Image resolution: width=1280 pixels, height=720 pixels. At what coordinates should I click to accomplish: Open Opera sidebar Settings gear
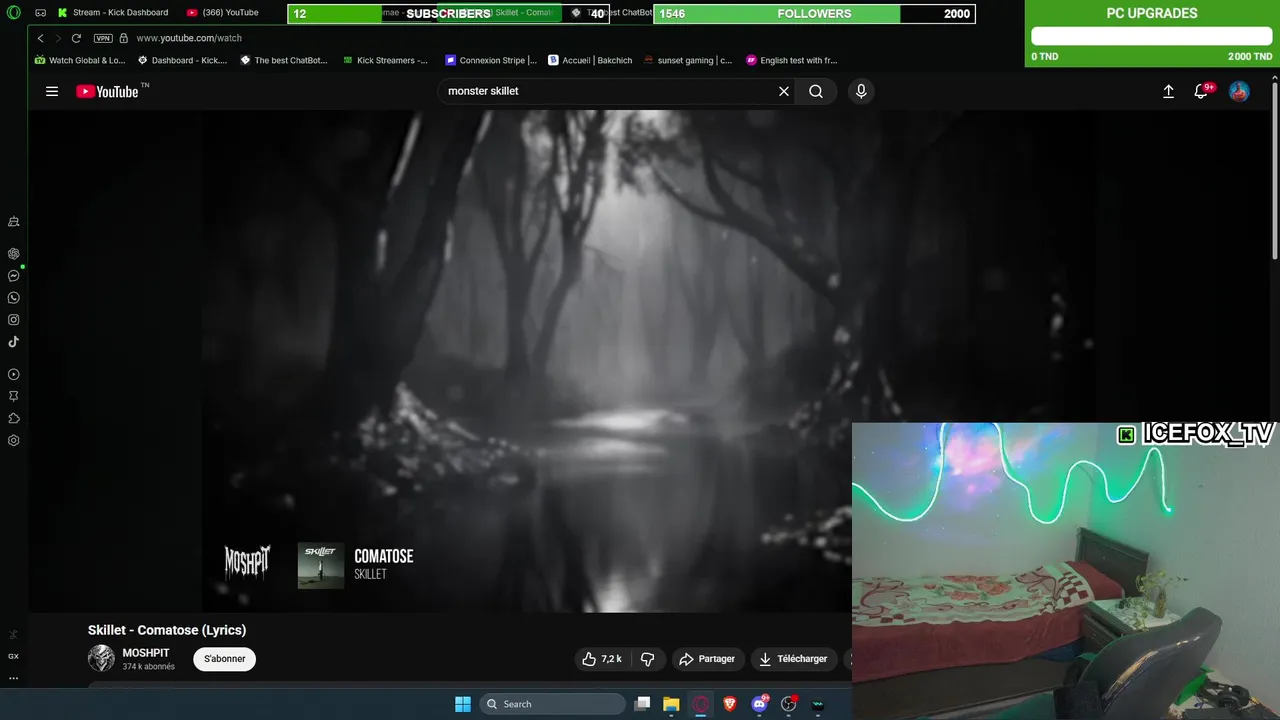coord(14,441)
